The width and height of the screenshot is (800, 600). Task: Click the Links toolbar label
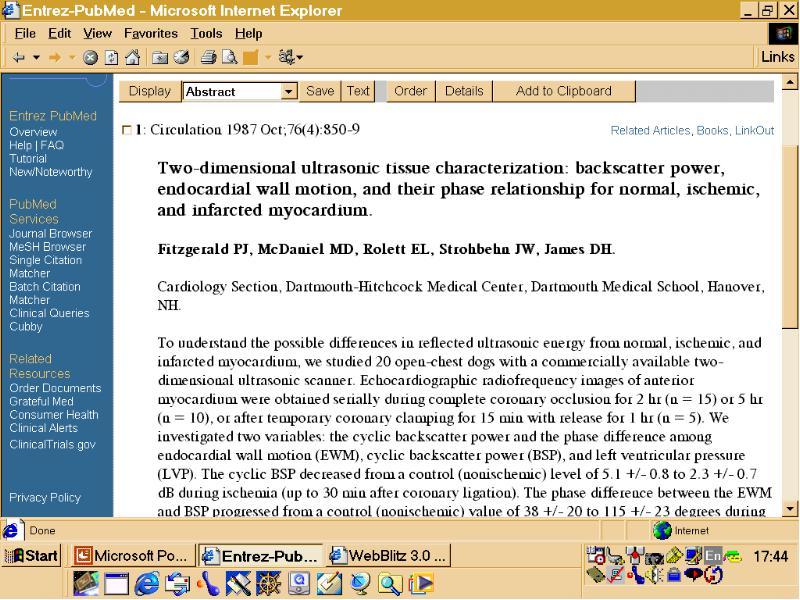tap(778, 57)
